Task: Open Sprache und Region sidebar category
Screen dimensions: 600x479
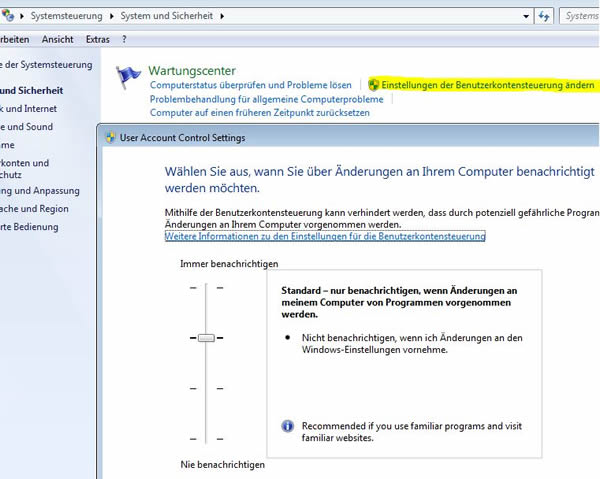Action: (34, 209)
